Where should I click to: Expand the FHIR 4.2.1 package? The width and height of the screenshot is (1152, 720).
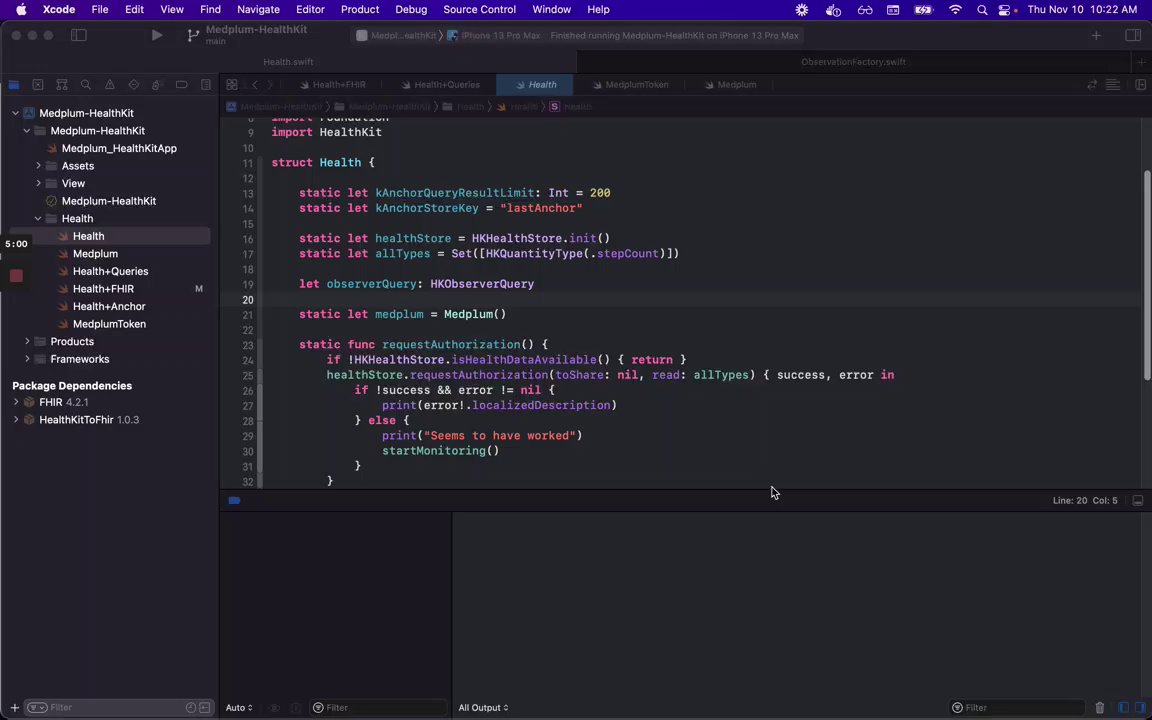pos(15,403)
